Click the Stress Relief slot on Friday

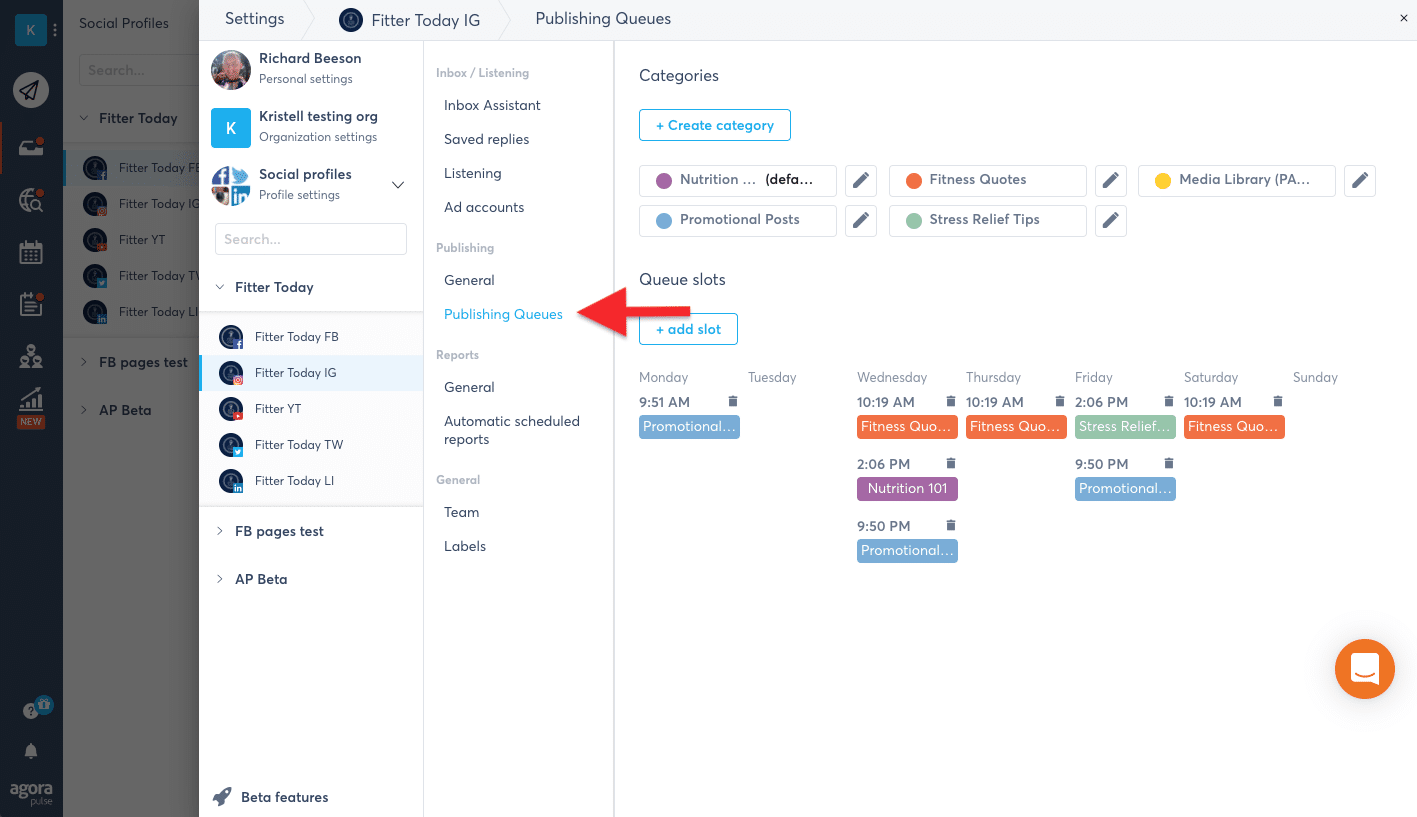tap(1125, 427)
